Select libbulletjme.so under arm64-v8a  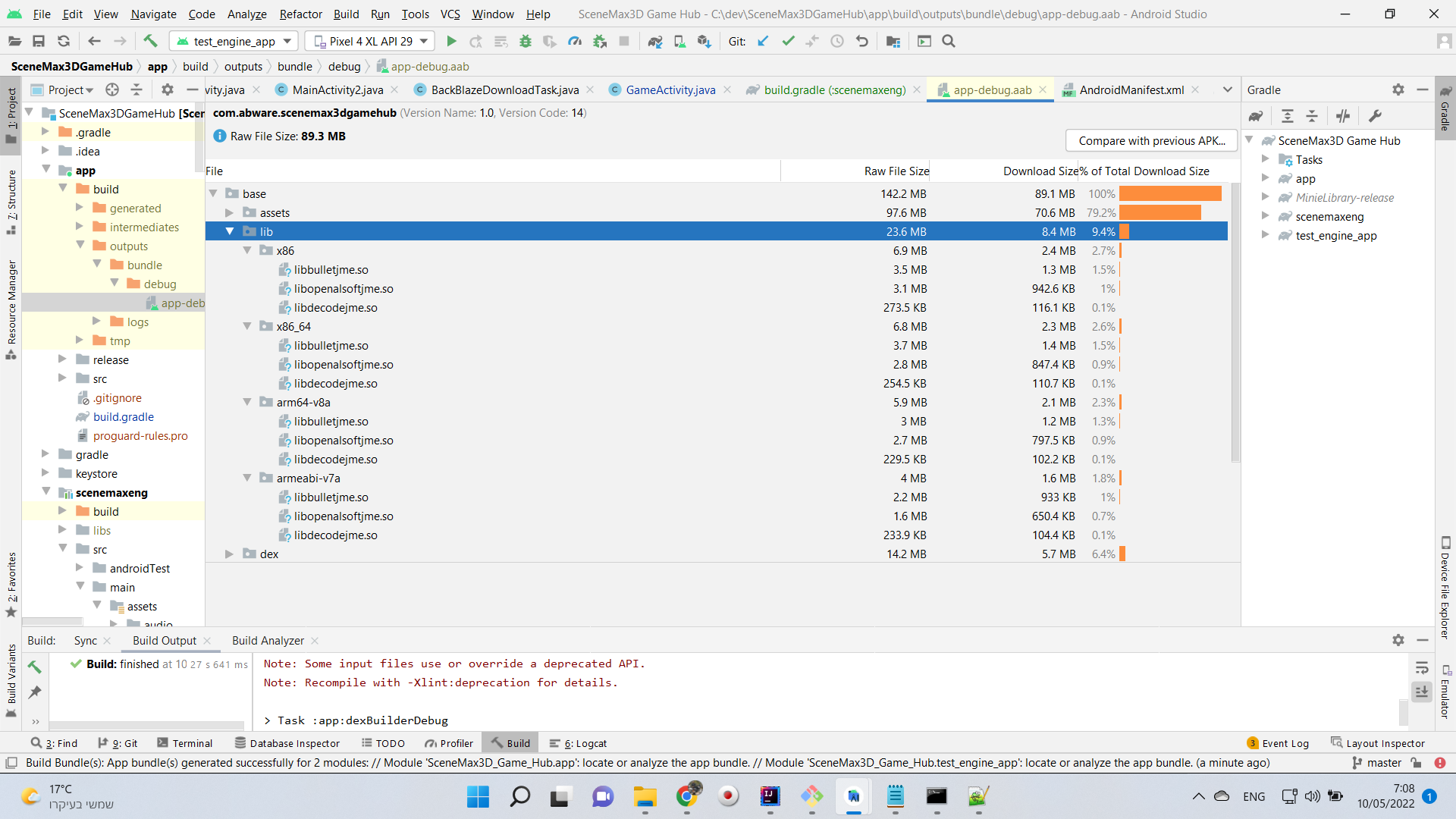coord(331,422)
